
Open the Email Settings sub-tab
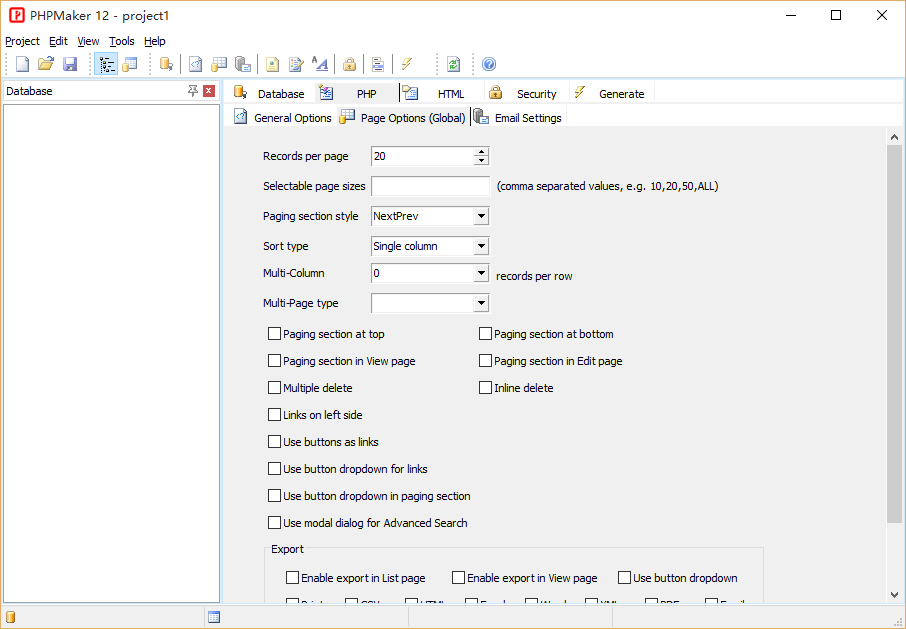click(x=518, y=118)
